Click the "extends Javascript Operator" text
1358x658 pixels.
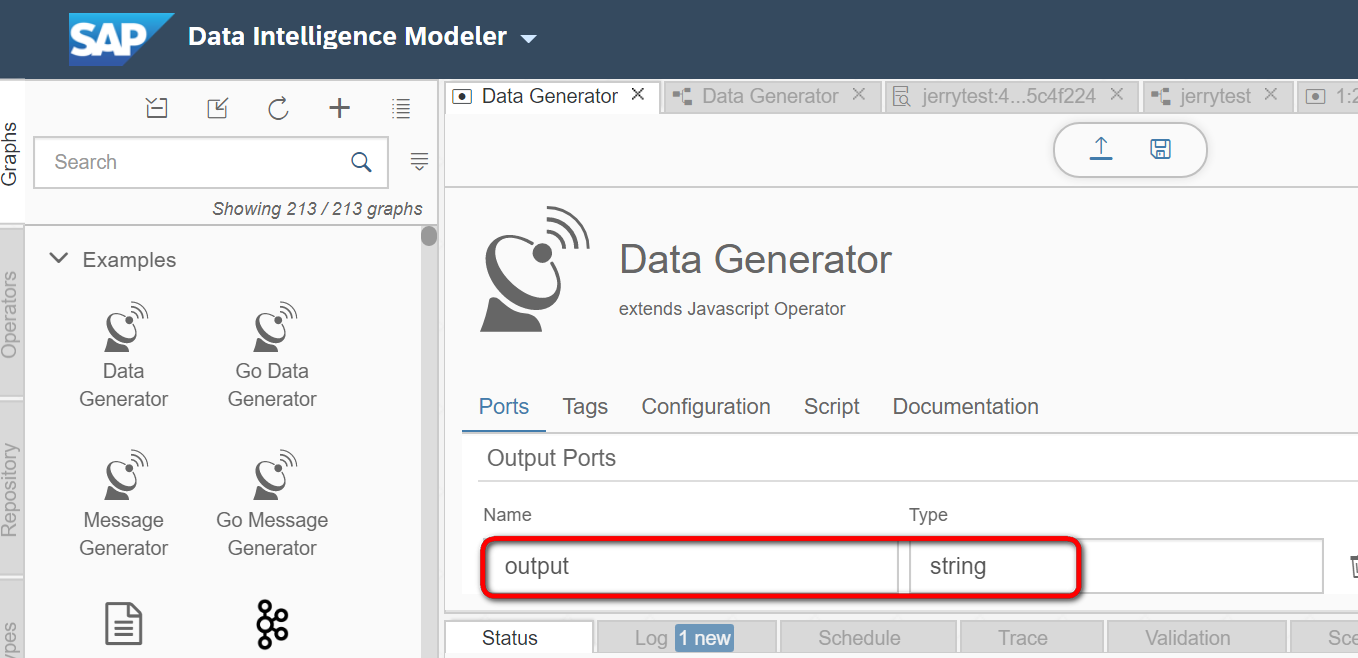pyautogui.click(x=732, y=309)
